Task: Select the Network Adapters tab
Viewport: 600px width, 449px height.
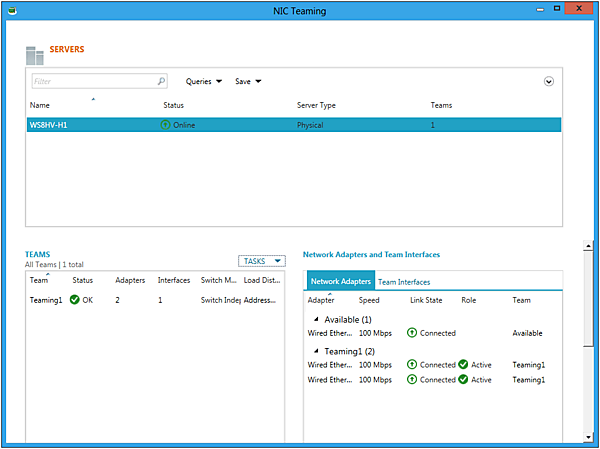Action: [x=340, y=282]
